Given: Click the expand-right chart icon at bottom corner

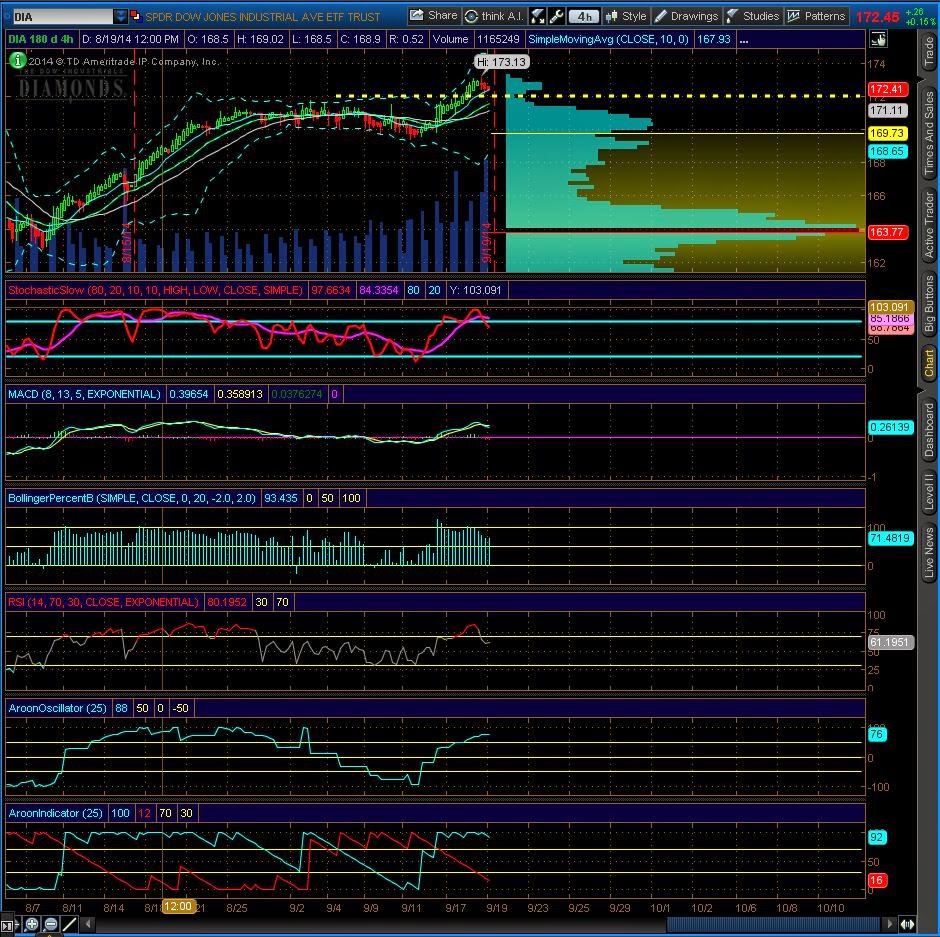Looking at the screenshot, I should coord(907,924).
